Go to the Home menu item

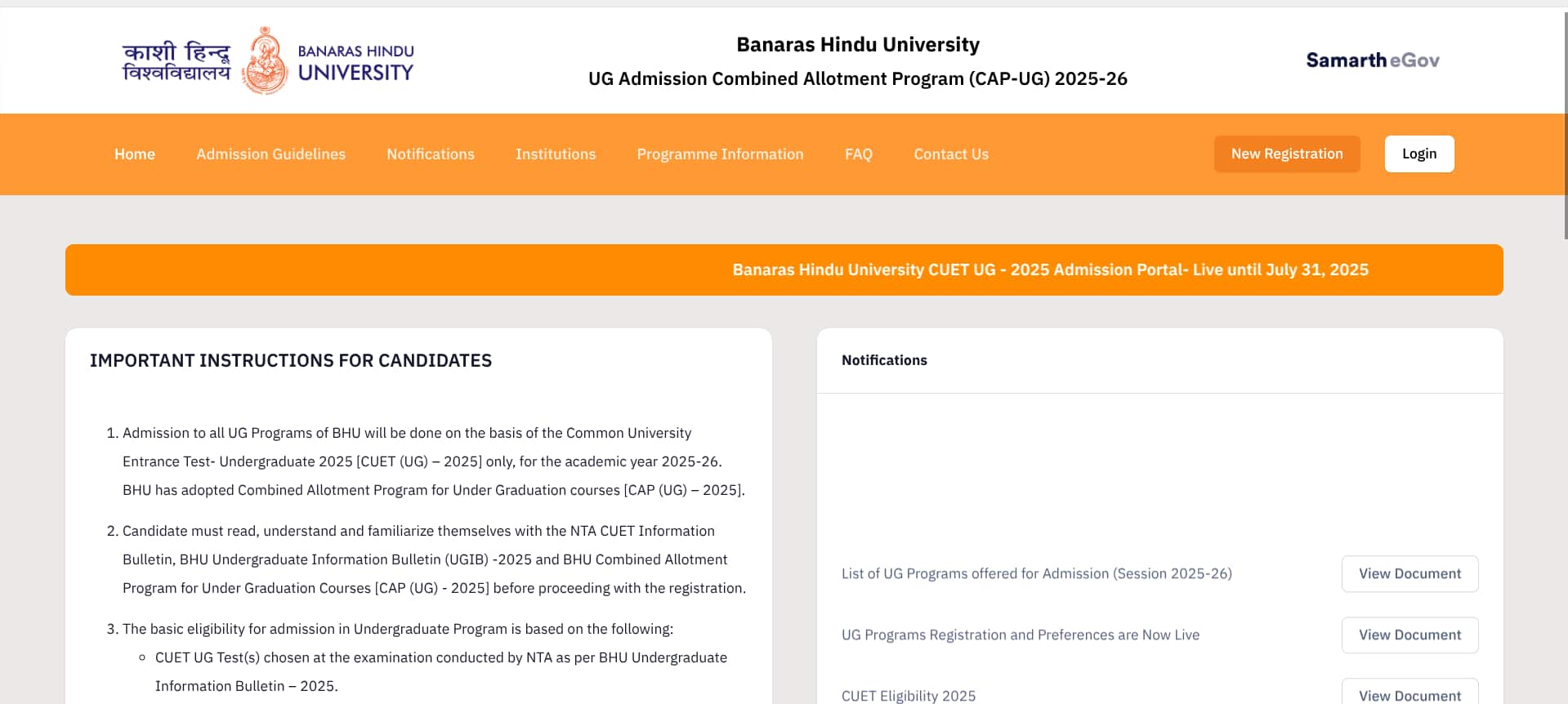tap(135, 154)
